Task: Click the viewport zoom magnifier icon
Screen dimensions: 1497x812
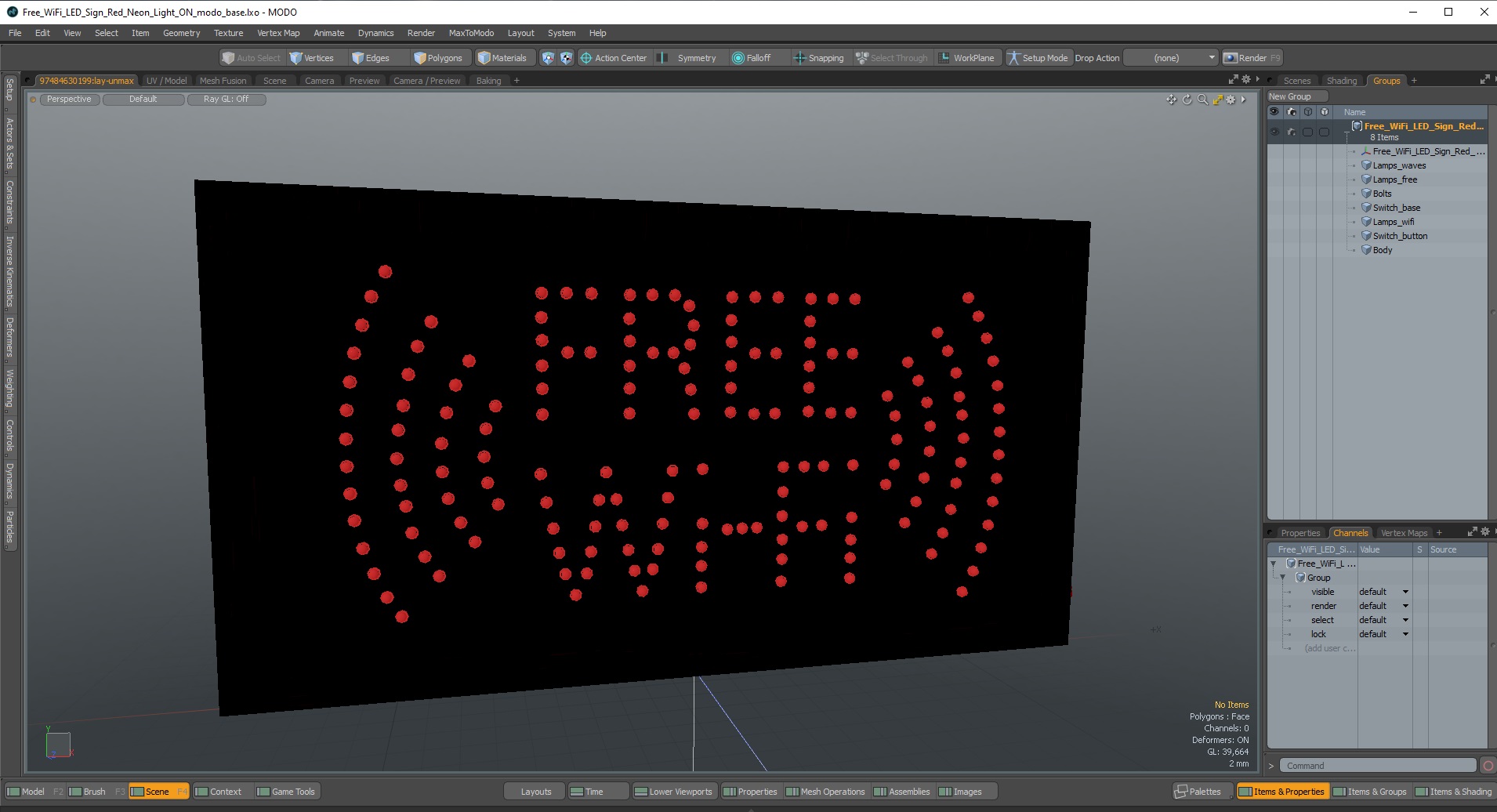Action: (x=1202, y=100)
